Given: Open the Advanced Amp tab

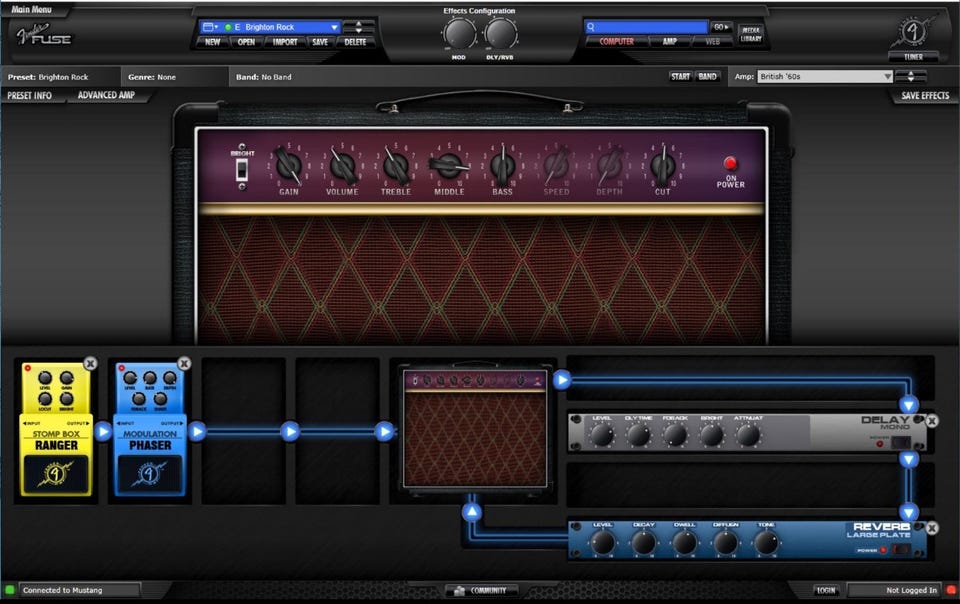Looking at the screenshot, I should pyautogui.click(x=106, y=95).
